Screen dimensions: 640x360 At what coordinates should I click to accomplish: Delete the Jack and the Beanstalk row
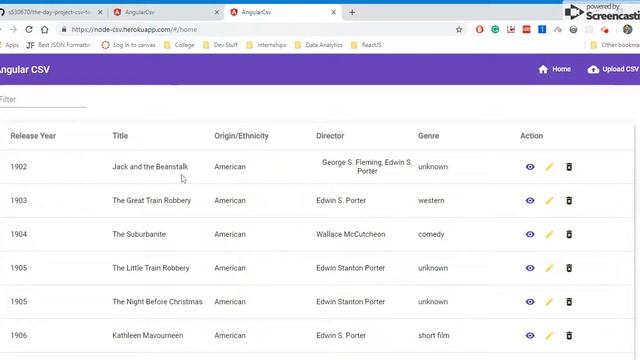pos(569,167)
